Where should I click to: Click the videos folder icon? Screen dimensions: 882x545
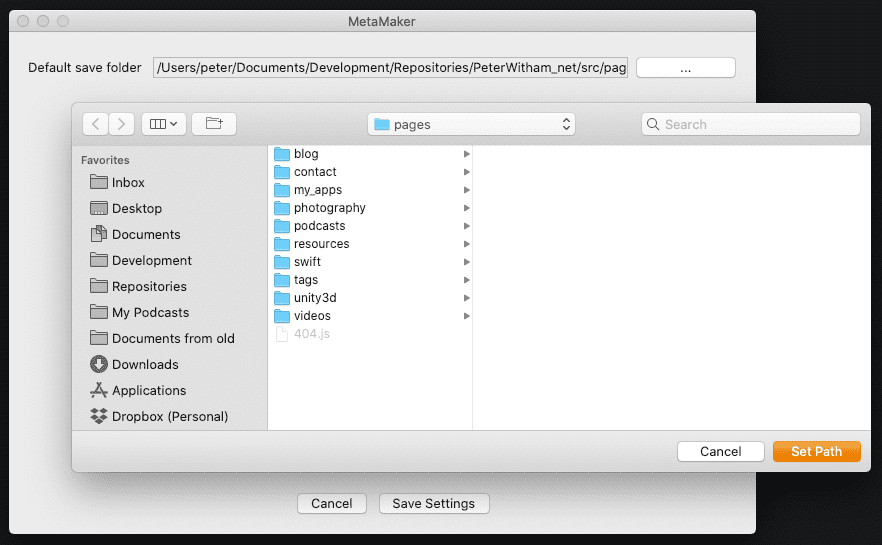(x=282, y=316)
